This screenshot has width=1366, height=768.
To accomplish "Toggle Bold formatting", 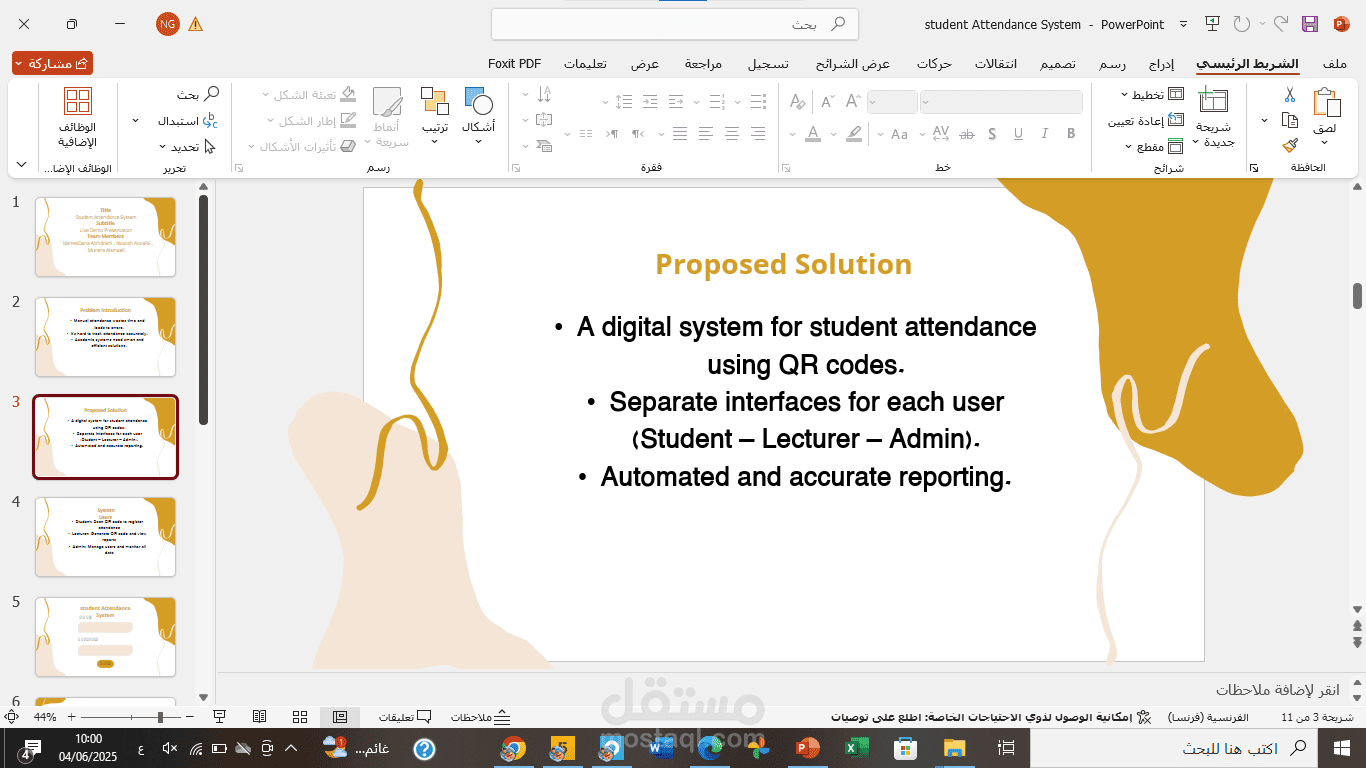I will (1071, 133).
